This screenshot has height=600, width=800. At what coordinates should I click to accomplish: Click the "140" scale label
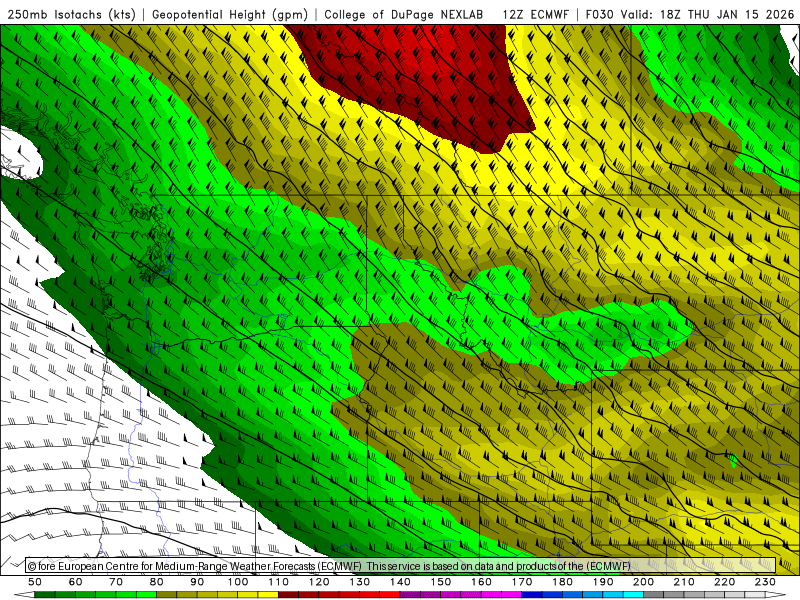click(x=400, y=582)
